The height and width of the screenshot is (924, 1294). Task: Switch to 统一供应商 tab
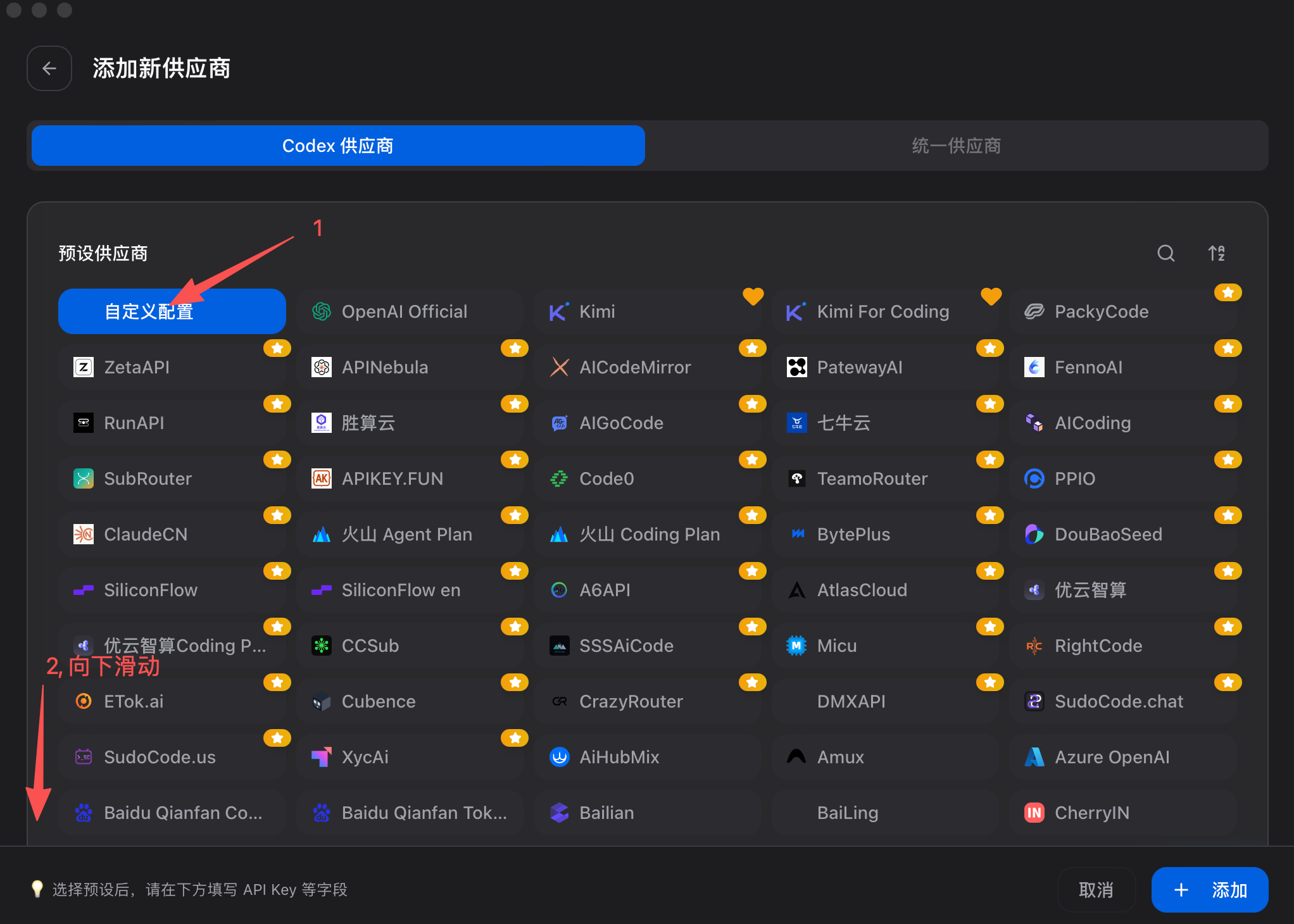click(956, 146)
